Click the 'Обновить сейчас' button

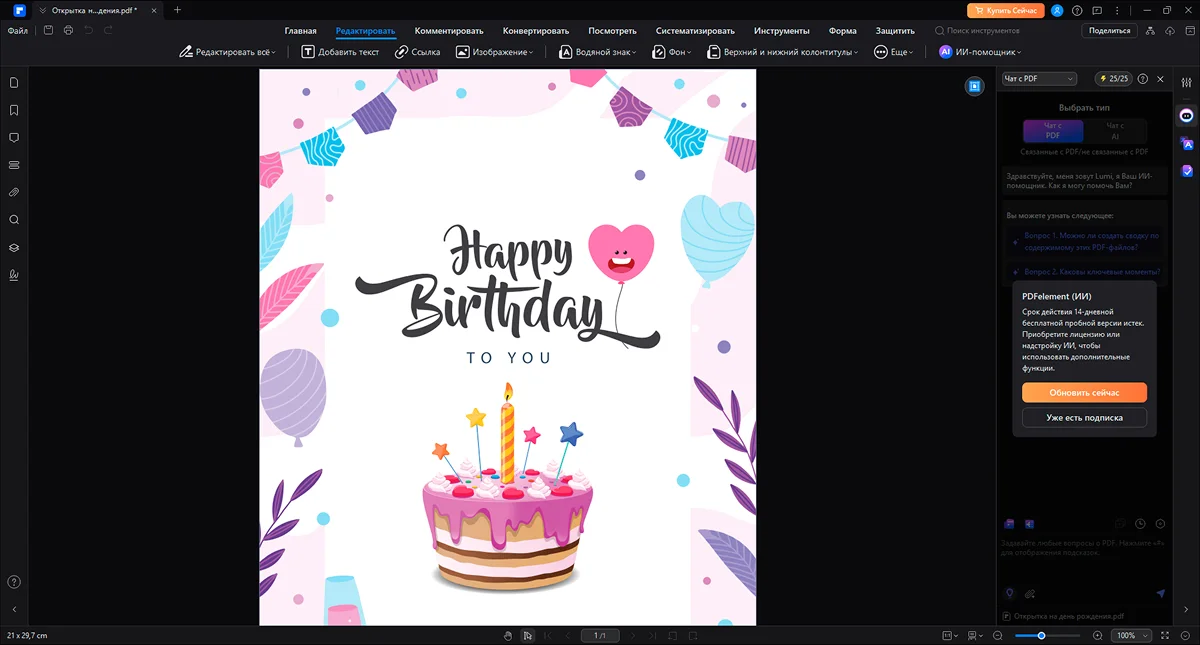tap(1084, 393)
